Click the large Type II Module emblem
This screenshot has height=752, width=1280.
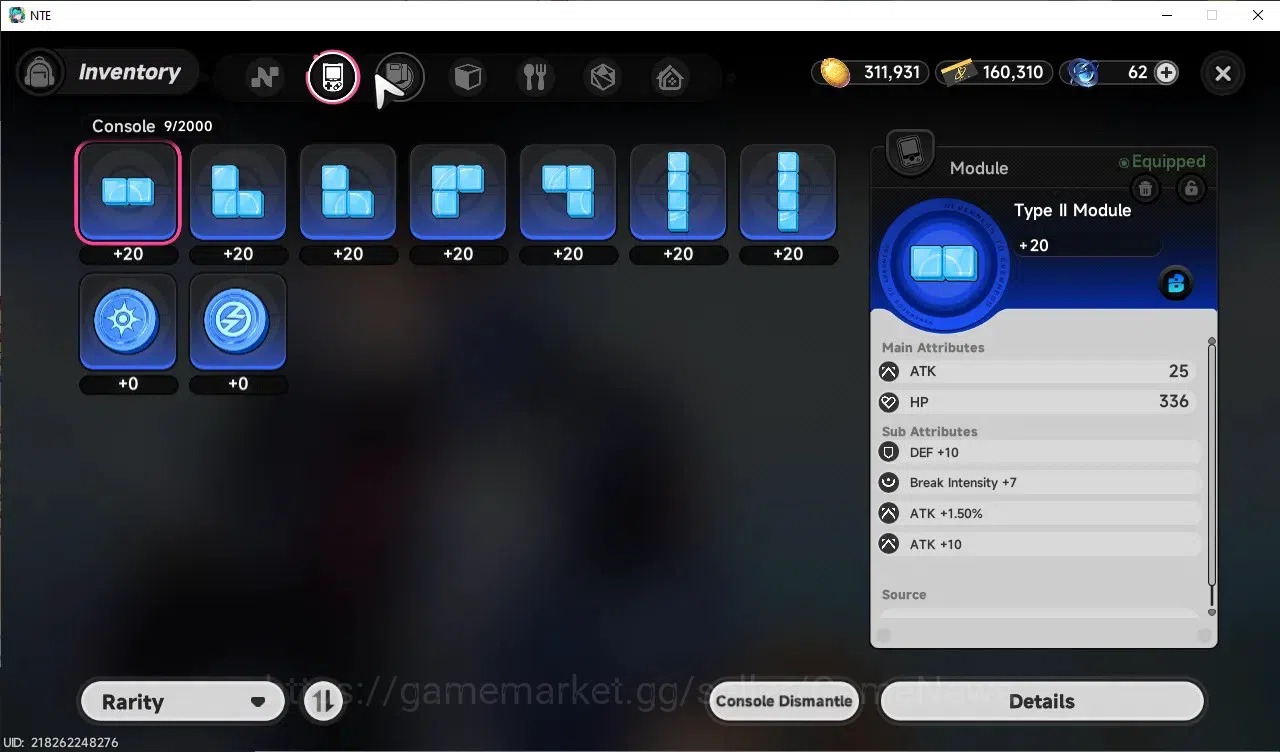pos(942,265)
